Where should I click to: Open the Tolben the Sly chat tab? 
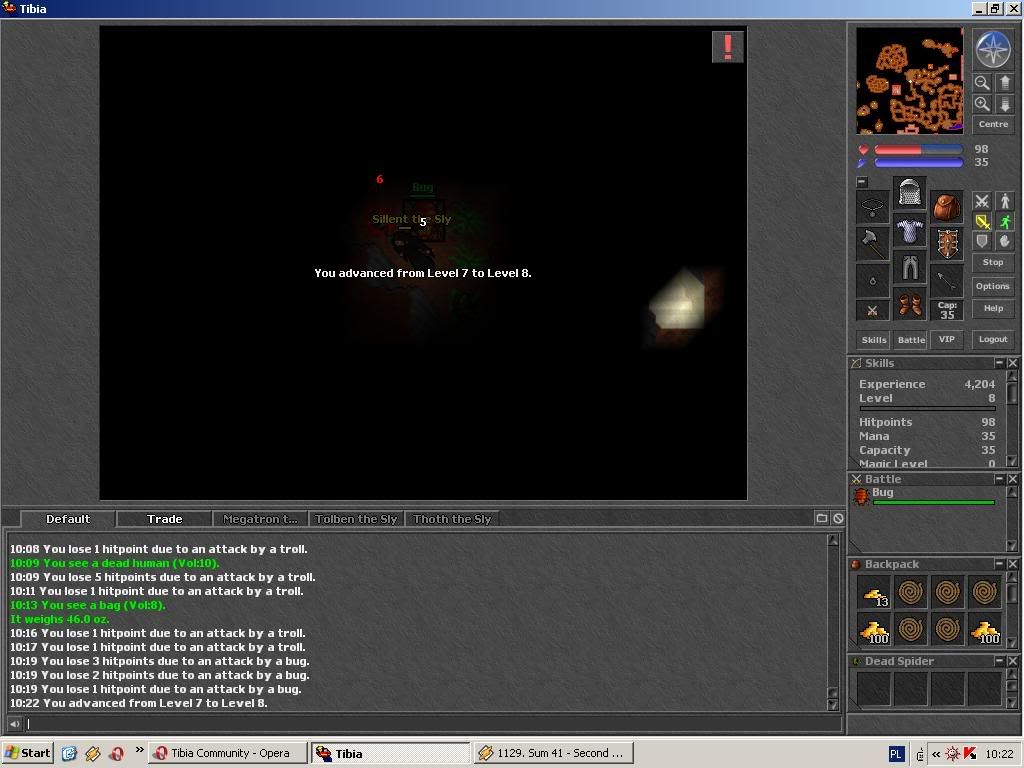[356, 519]
